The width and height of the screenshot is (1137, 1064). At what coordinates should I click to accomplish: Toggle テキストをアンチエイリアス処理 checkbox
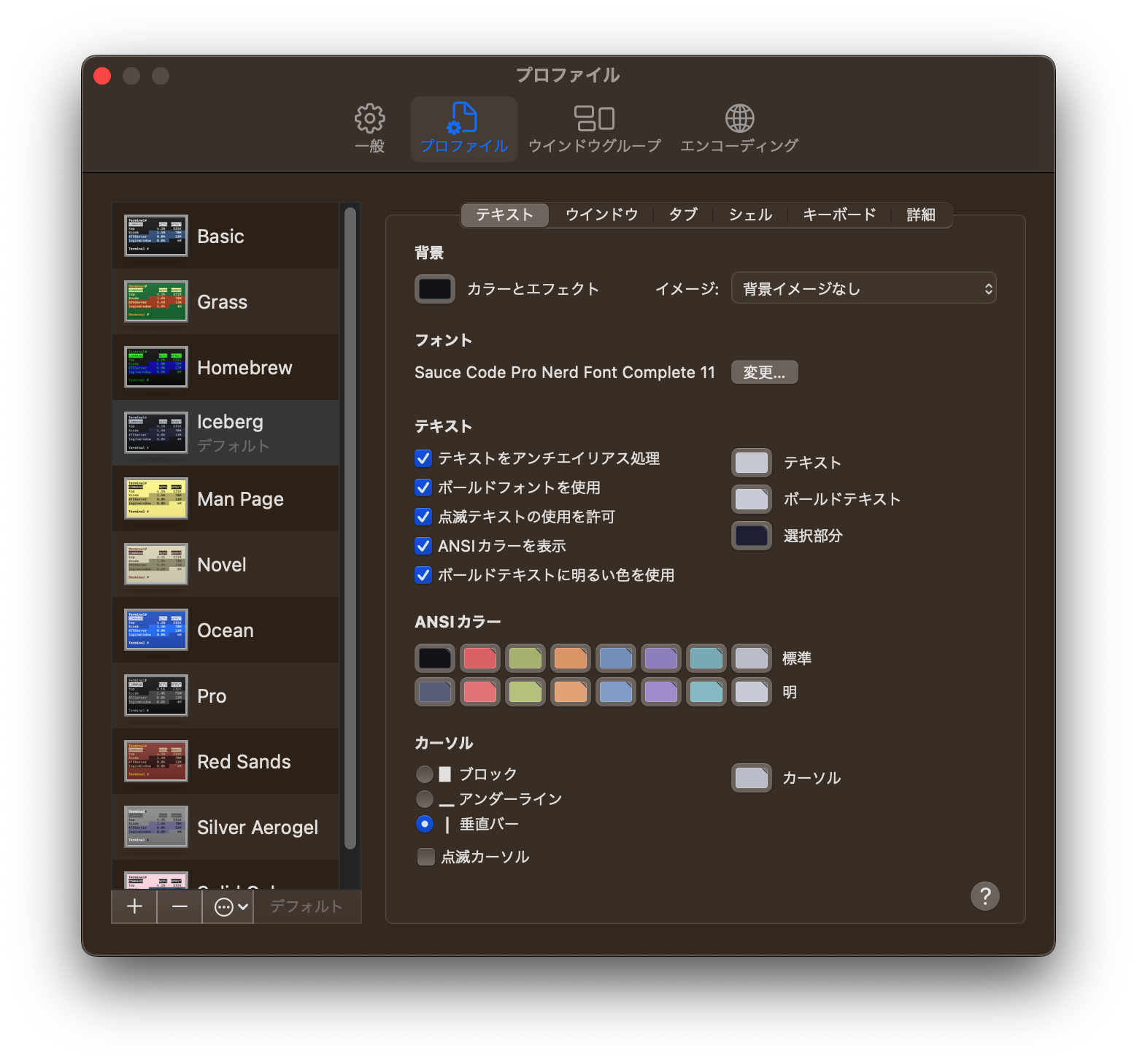pyautogui.click(x=423, y=458)
